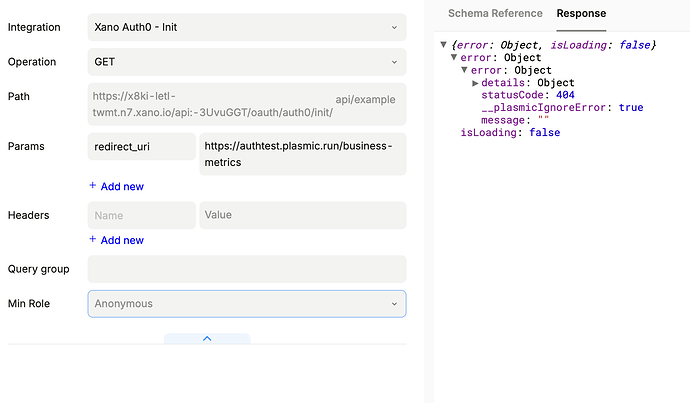Image resolution: width=690 pixels, height=403 pixels.
Task: Expand the details: Object node
Action: 475,83
